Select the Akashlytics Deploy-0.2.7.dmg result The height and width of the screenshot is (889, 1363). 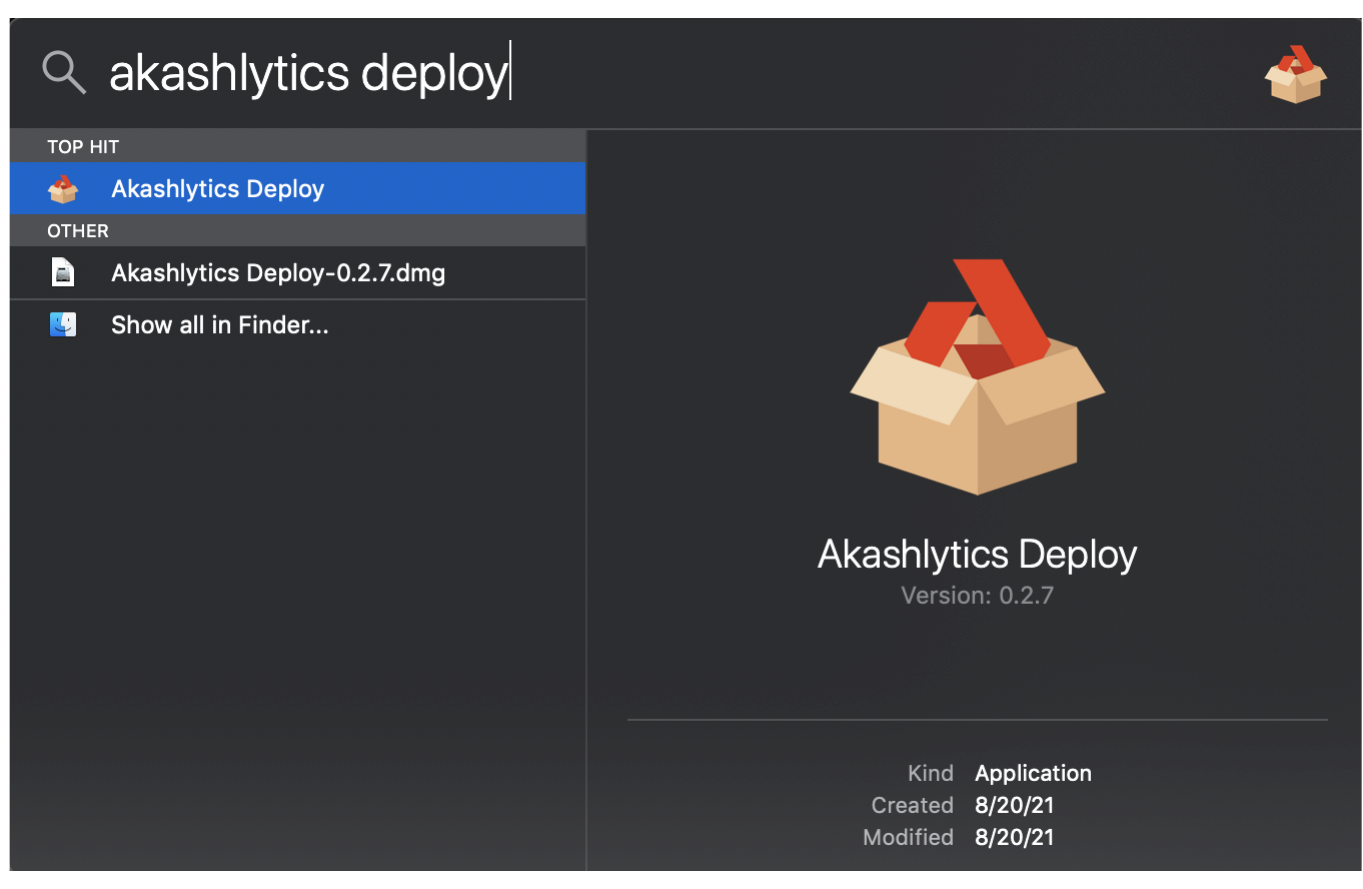(298, 272)
